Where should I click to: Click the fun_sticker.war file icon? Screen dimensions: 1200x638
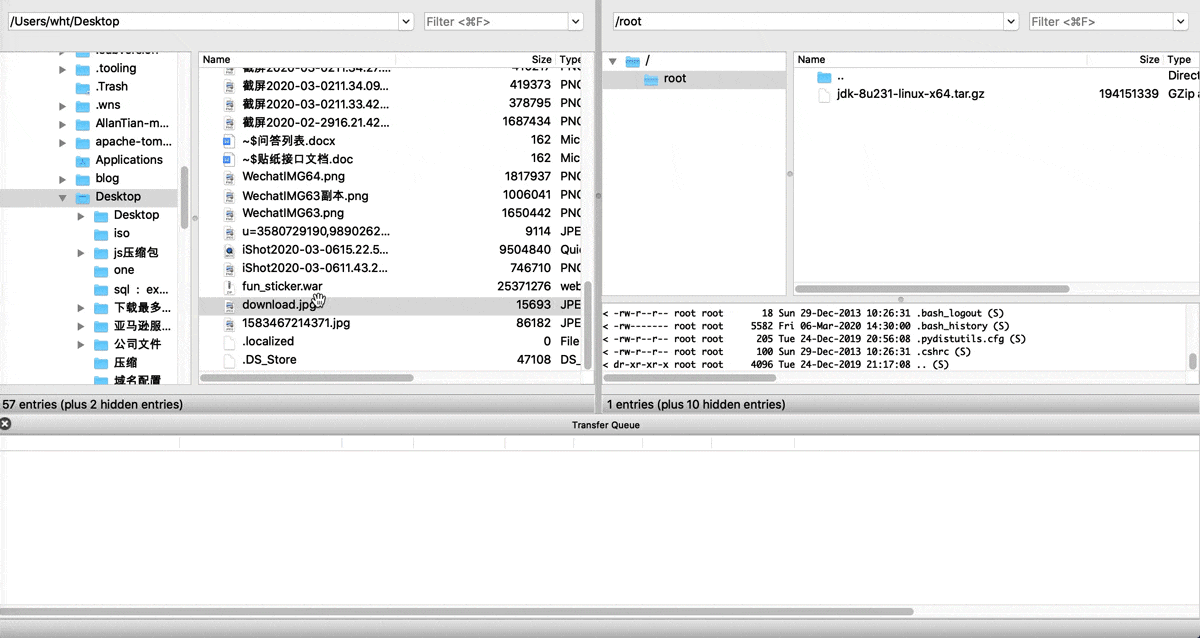pos(228,287)
